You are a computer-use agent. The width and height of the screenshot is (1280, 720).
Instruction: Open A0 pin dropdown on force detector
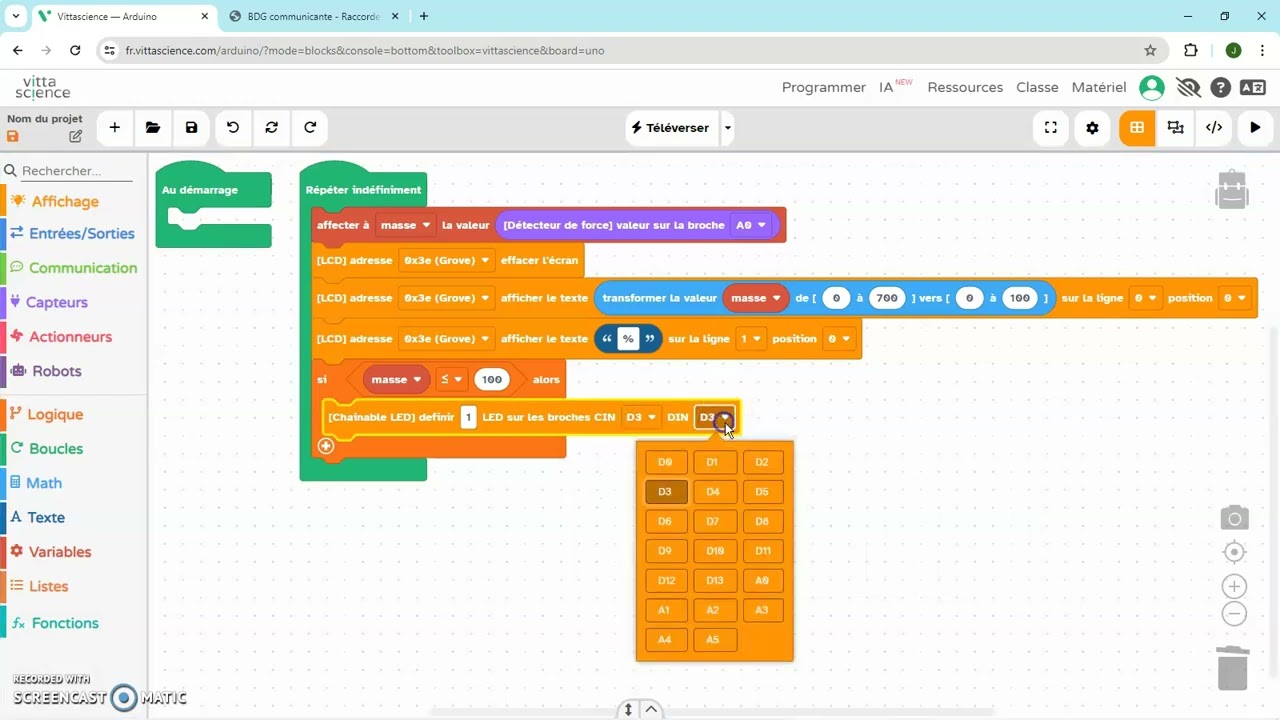(x=751, y=225)
